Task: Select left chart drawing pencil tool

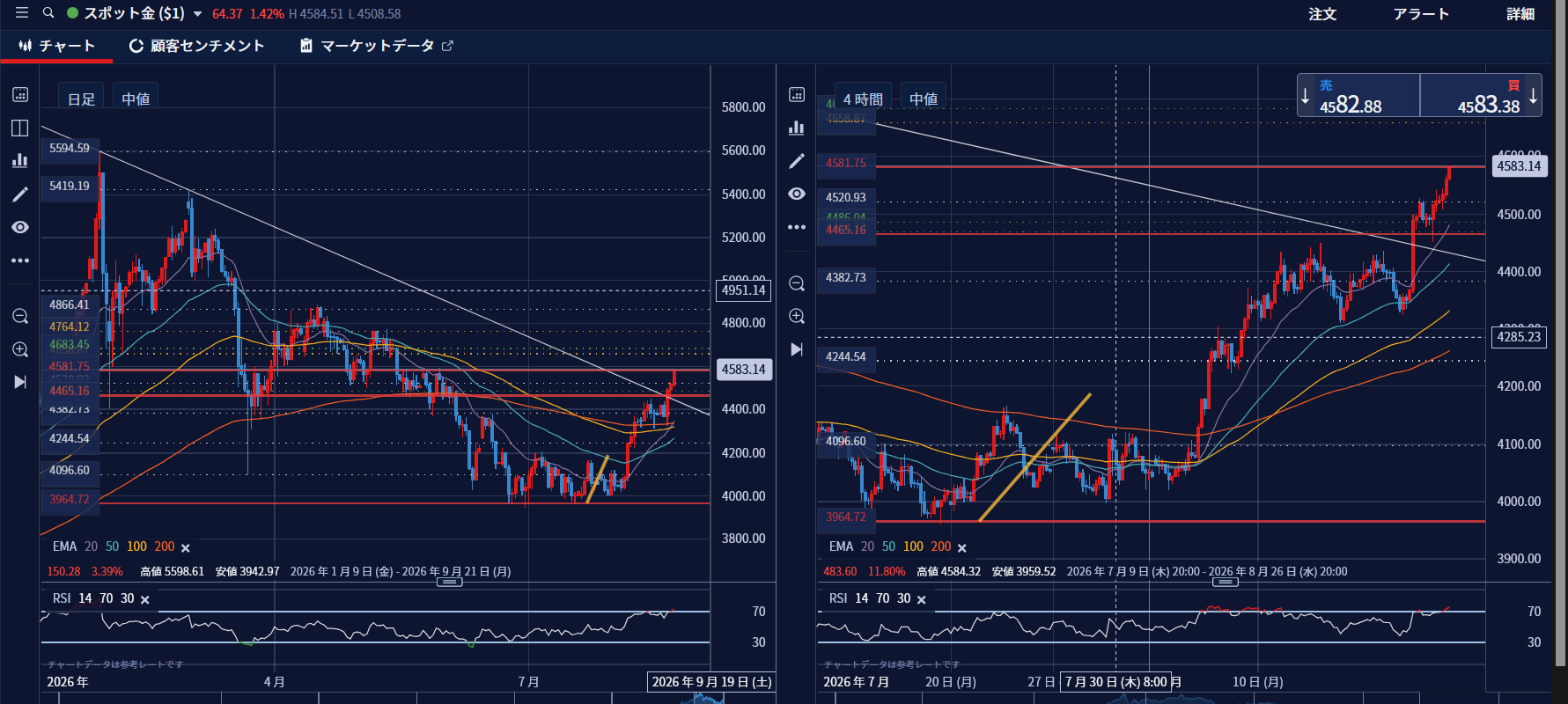Action: pyautogui.click(x=20, y=194)
